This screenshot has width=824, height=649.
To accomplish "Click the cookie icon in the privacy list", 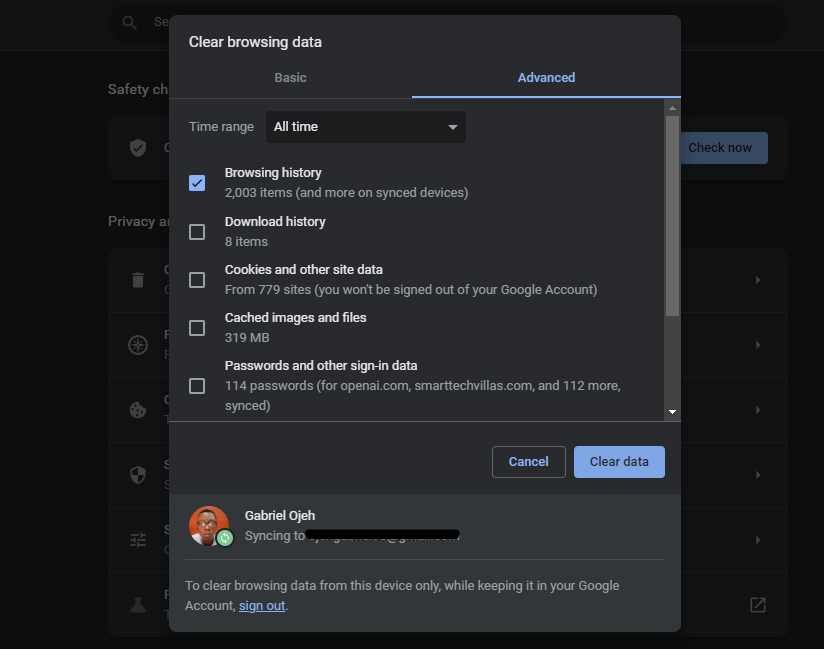I will (137, 410).
